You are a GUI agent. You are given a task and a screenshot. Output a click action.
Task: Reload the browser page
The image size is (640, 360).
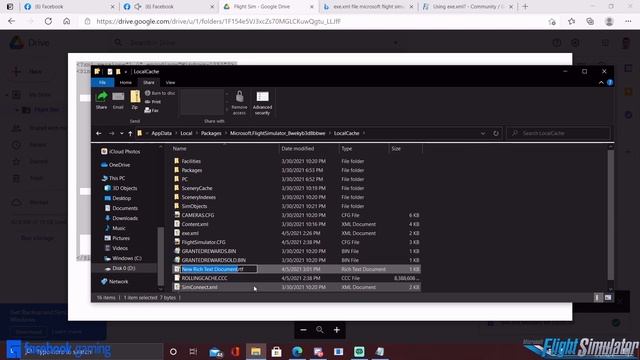click(x=48, y=21)
